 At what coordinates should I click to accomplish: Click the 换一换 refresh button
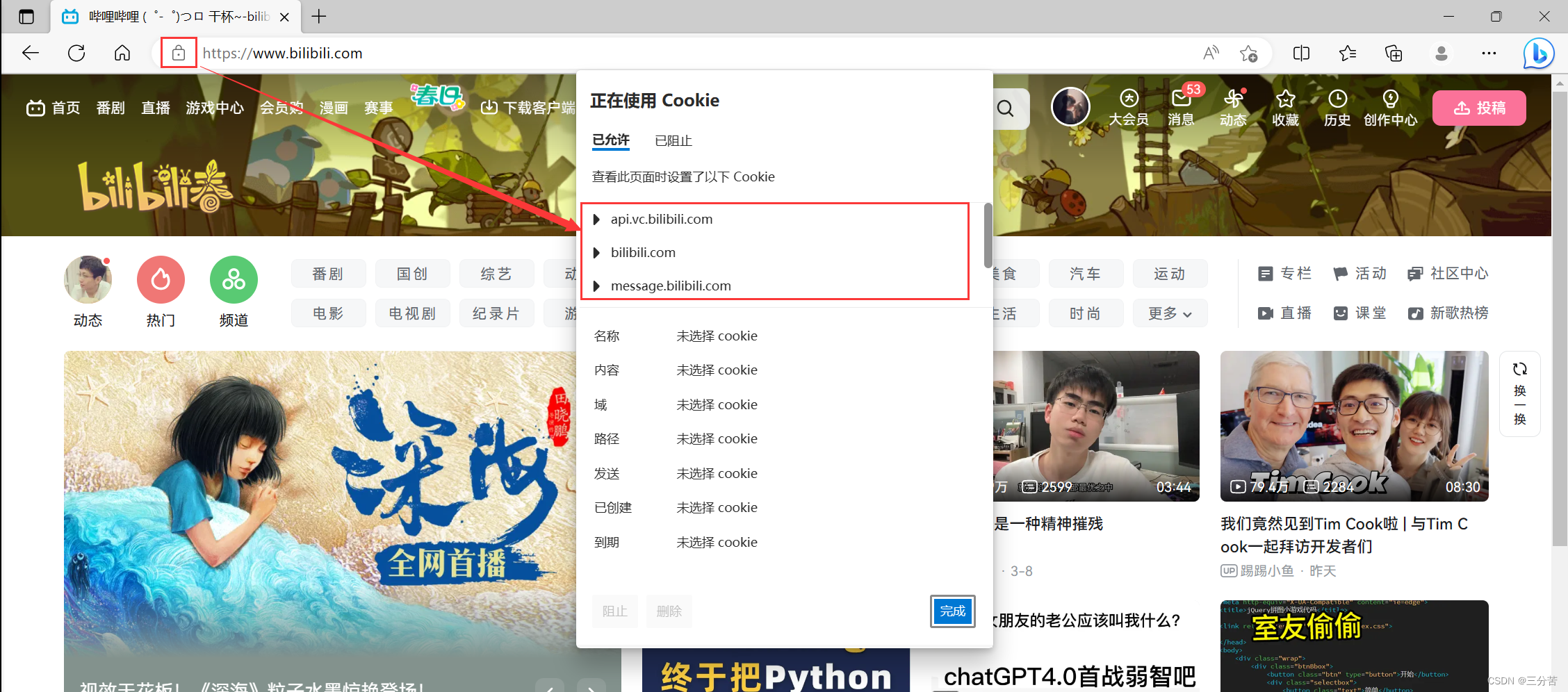coord(1520,394)
